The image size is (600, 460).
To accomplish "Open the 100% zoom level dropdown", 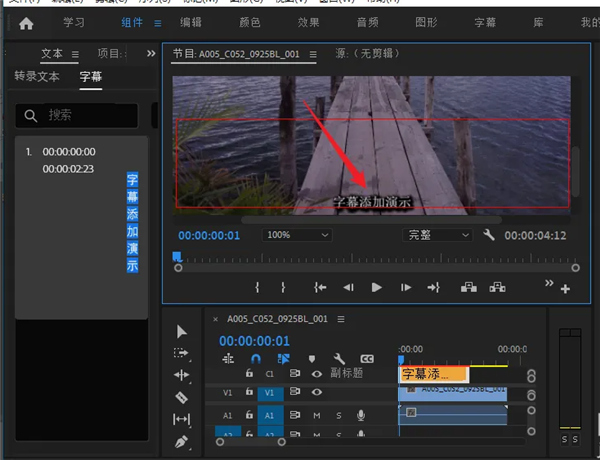I will click(x=297, y=235).
